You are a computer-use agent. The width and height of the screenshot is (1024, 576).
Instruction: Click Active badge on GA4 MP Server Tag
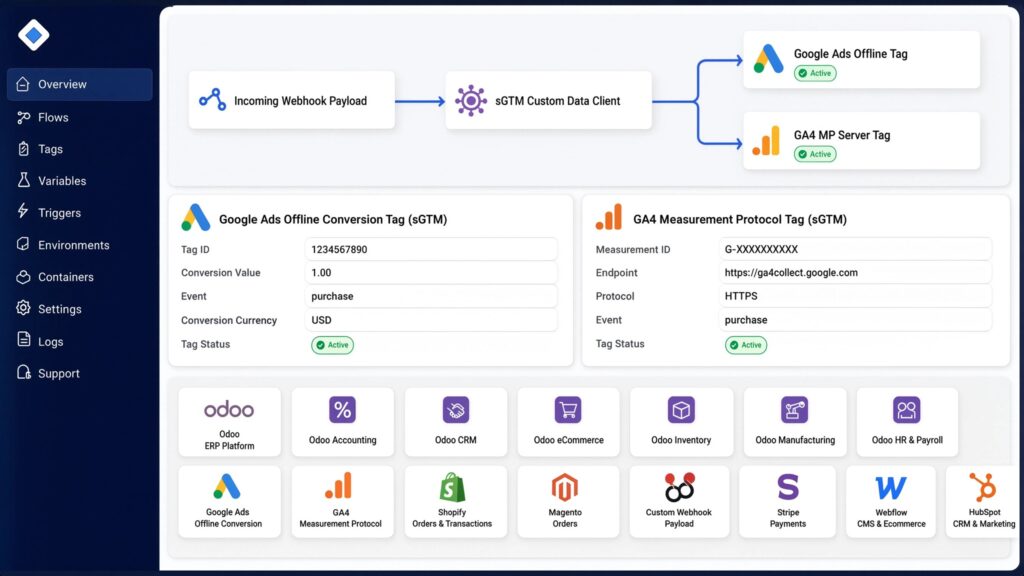click(815, 154)
